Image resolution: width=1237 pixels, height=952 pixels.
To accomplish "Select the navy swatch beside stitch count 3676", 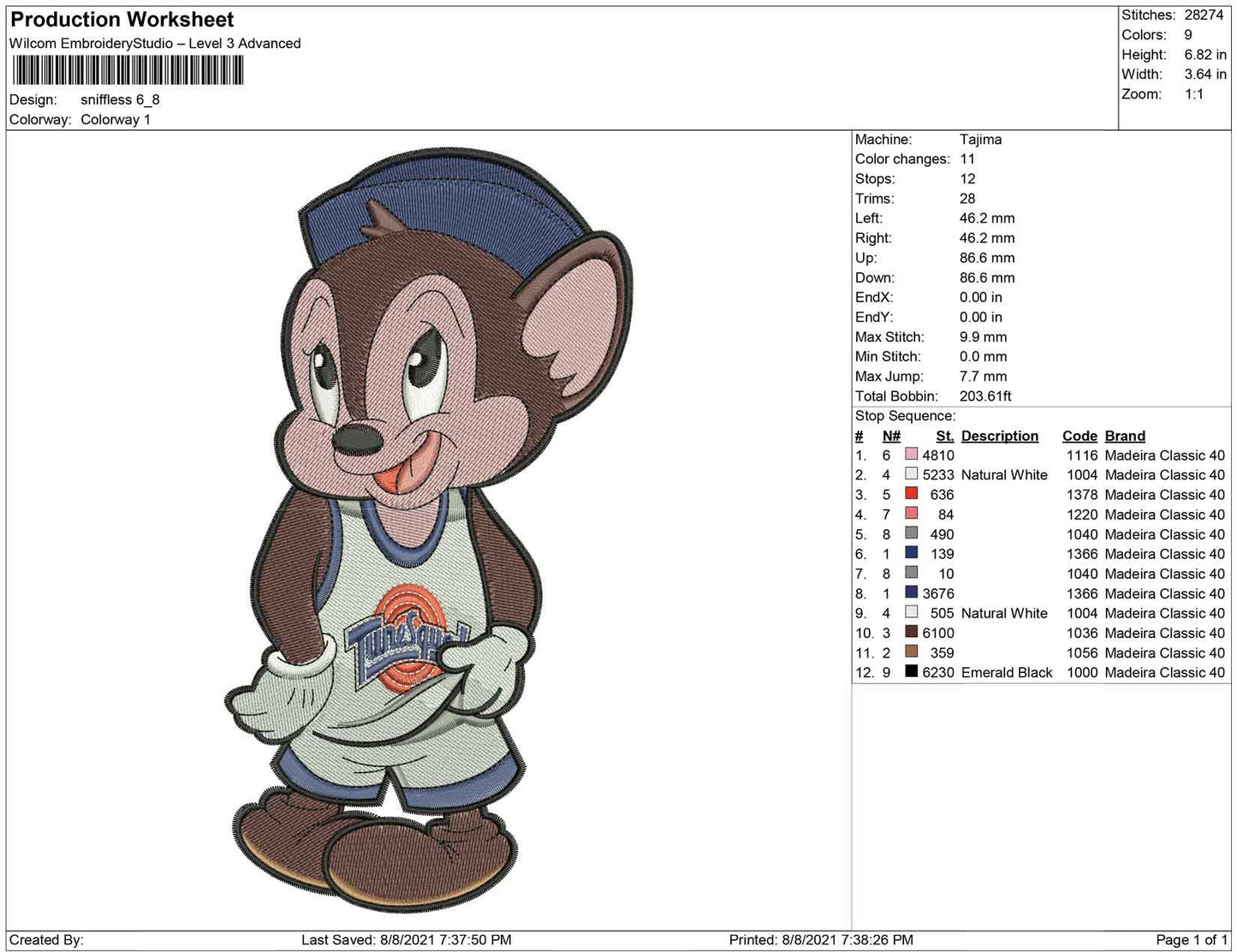I will click(x=912, y=592).
